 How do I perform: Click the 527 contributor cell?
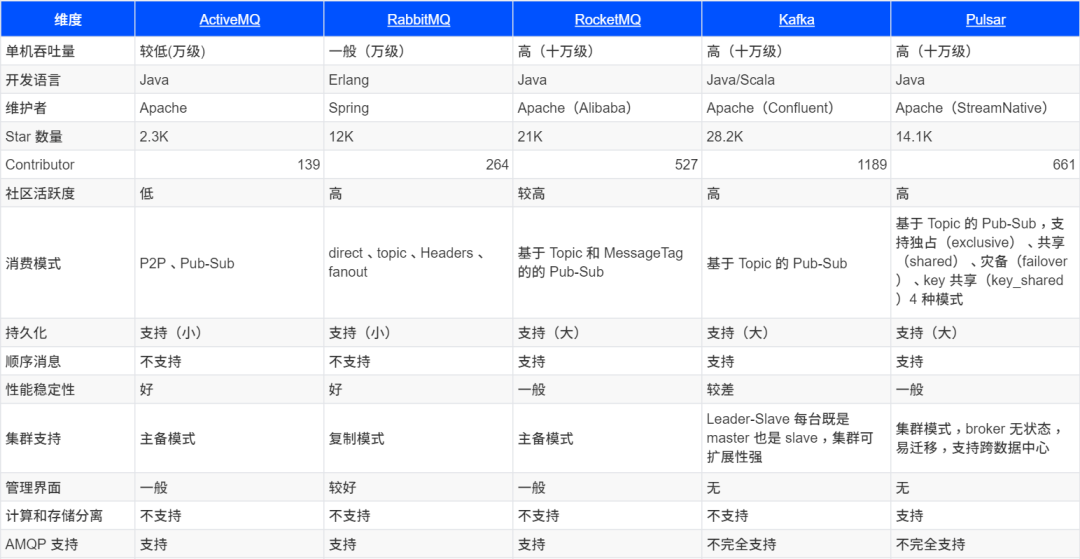[608, 165]
